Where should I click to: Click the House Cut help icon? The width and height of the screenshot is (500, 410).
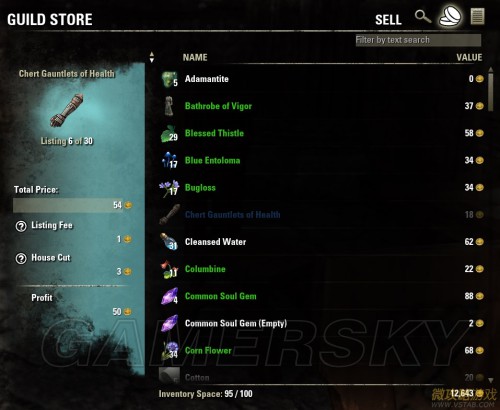tap(21, 258)
